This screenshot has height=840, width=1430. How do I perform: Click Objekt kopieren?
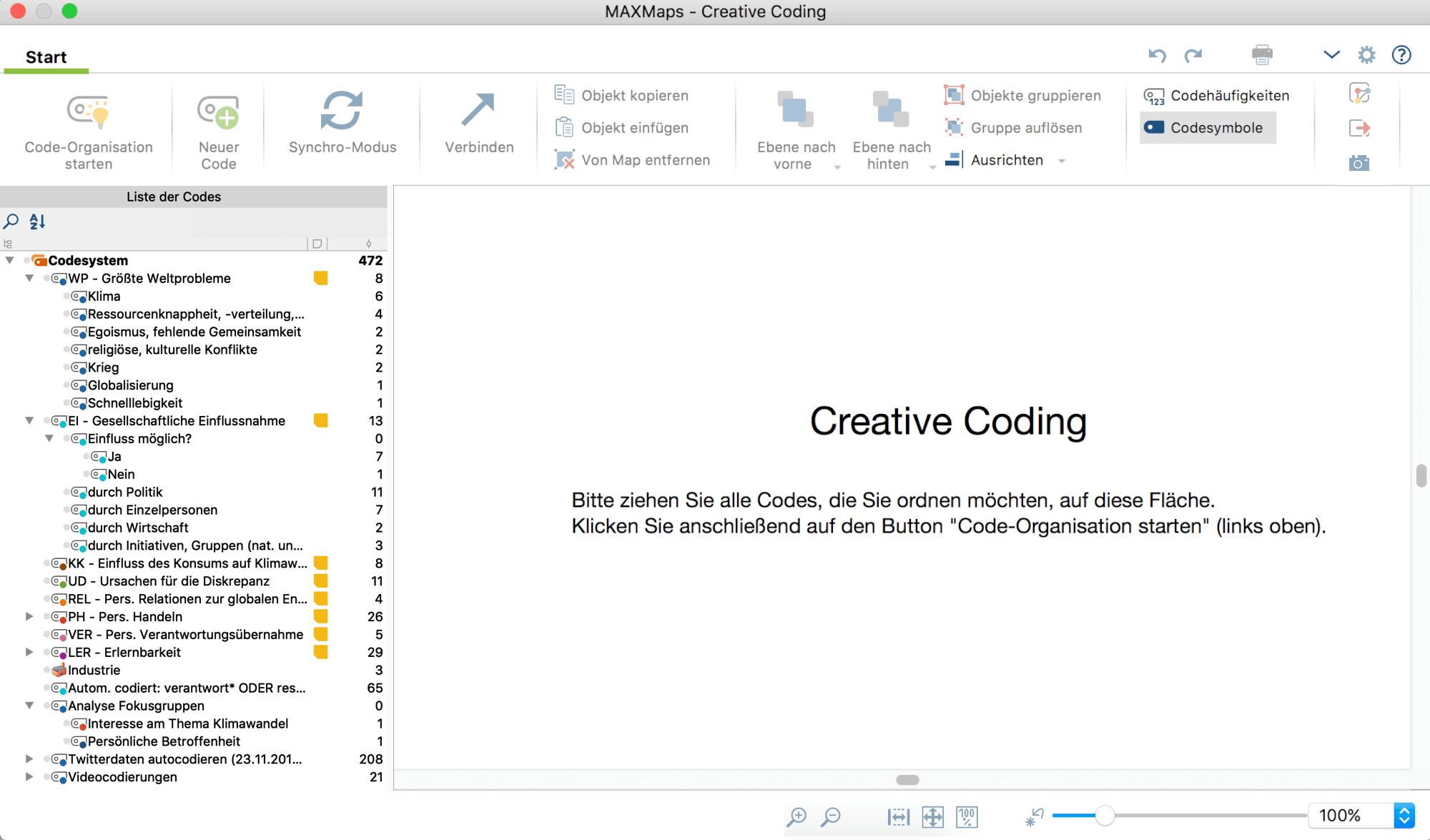621,95
